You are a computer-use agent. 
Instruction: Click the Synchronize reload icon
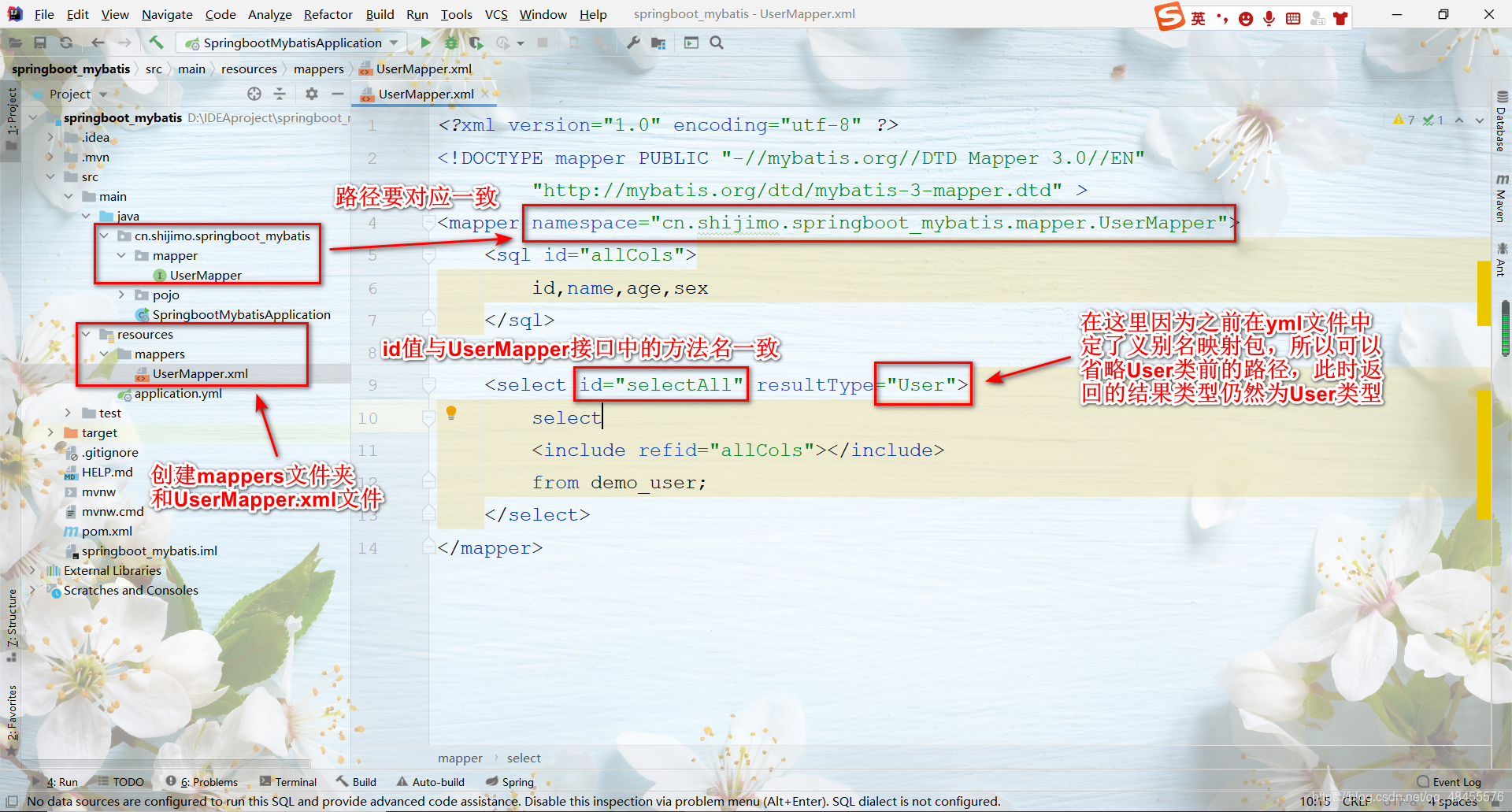pos(66,43)
